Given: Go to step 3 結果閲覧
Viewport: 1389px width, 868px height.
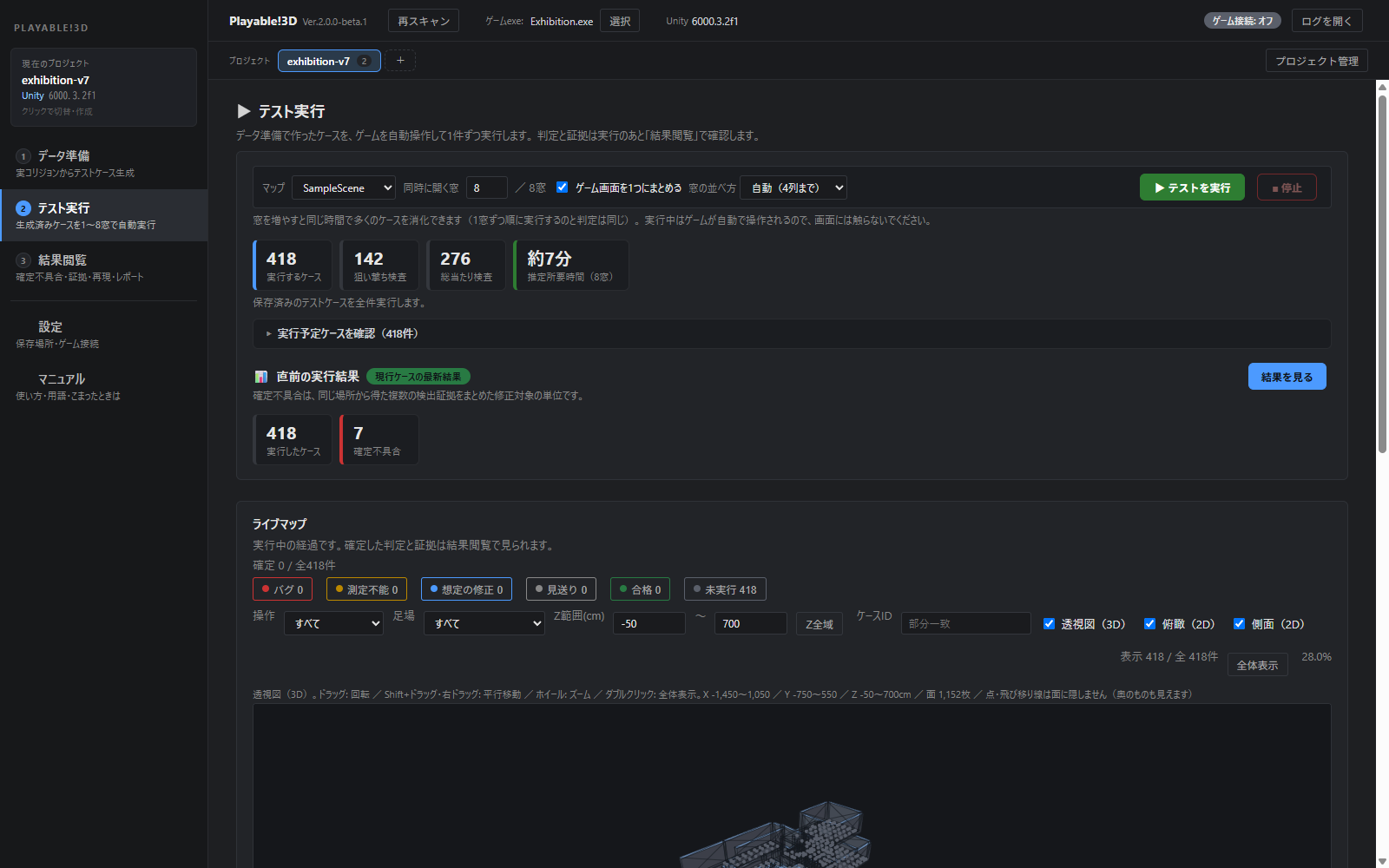Looking at the screenshot, I should tap(103, 267).
